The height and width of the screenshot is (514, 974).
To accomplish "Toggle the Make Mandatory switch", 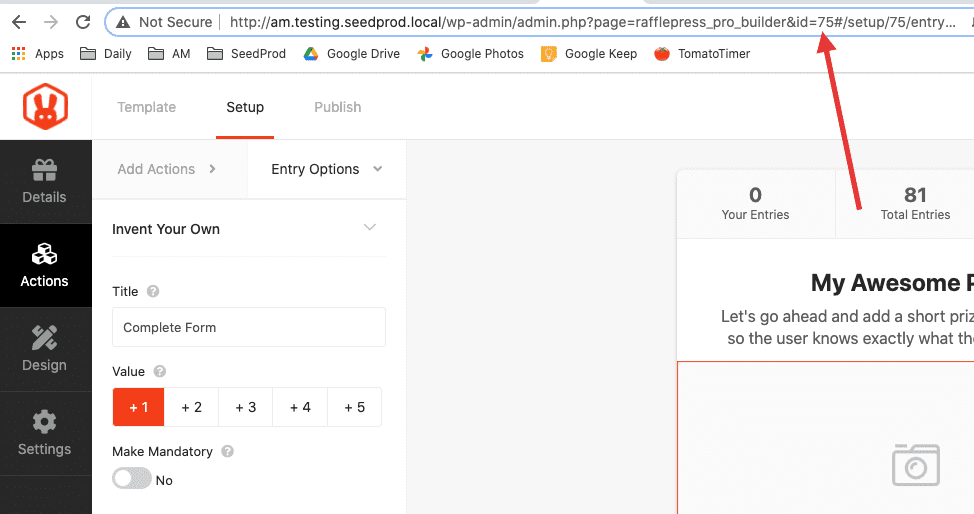I will 132,479.
